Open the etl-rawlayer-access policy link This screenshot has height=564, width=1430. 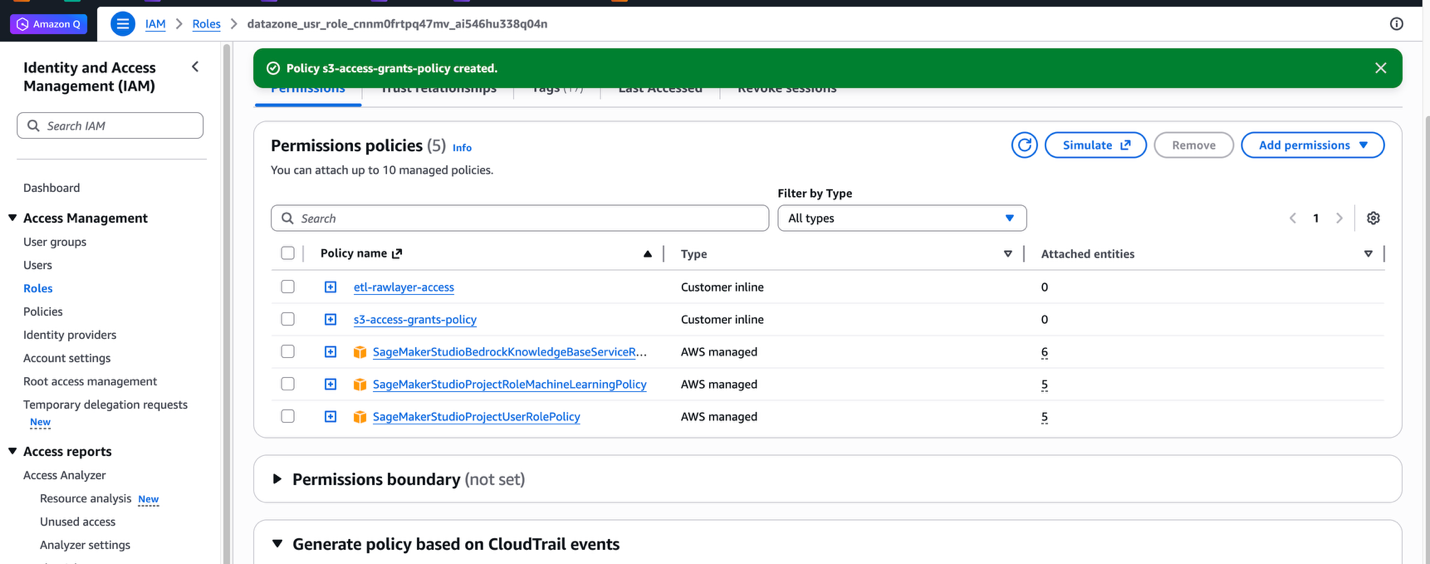(x=404, y=287)
